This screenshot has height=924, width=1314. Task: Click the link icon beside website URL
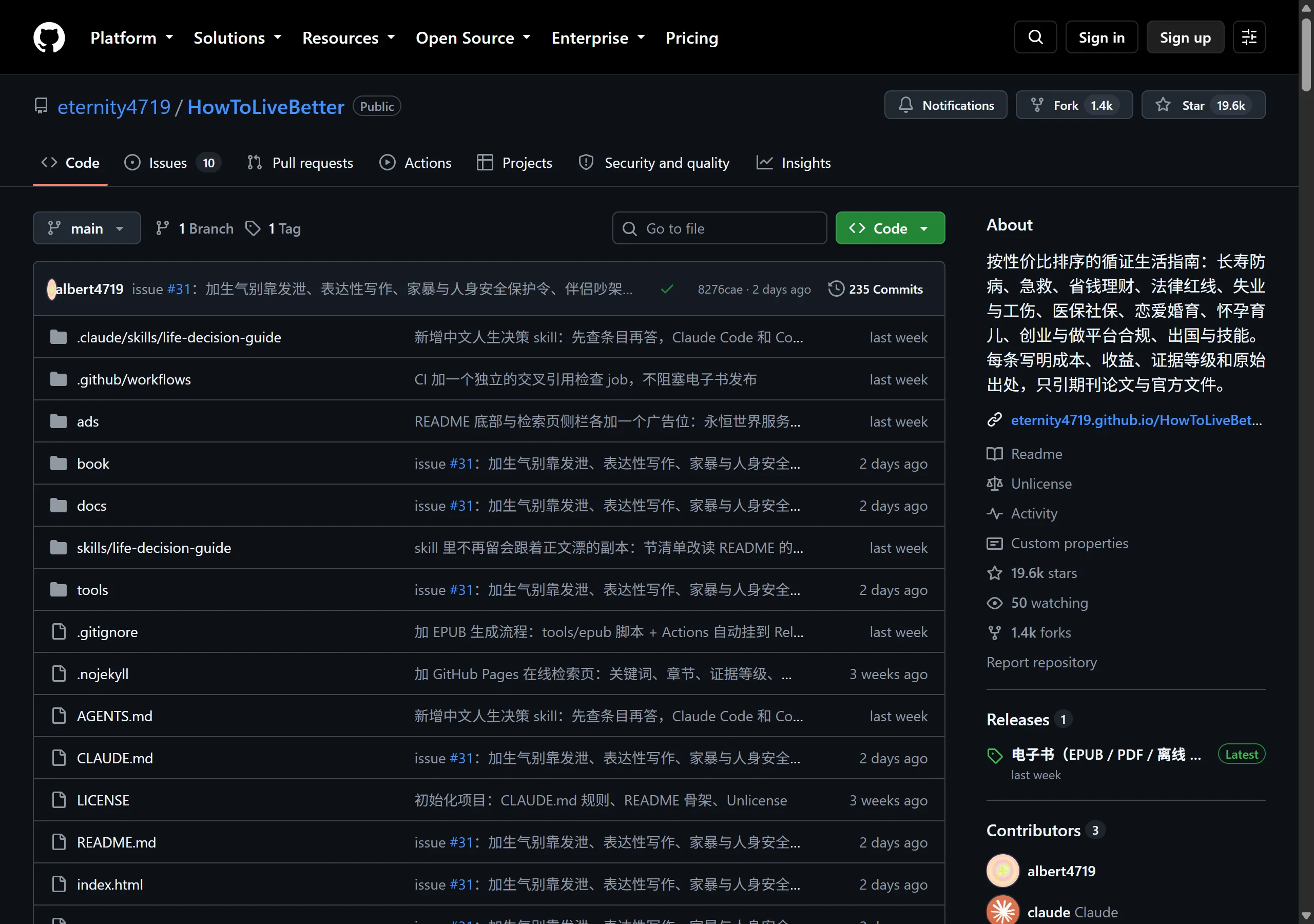coord(995,420)
